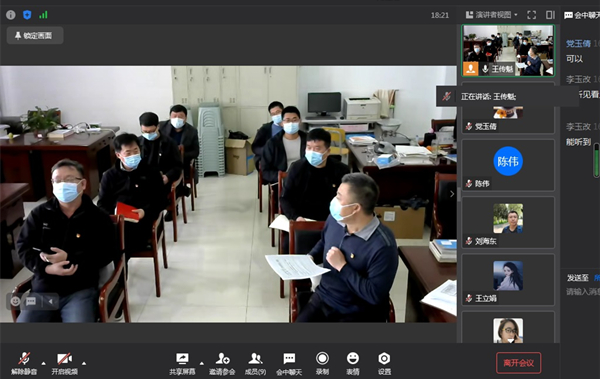Click the meeting info icon top-left
The height and width of the screenshot is (379, 600).
[11, 15]
